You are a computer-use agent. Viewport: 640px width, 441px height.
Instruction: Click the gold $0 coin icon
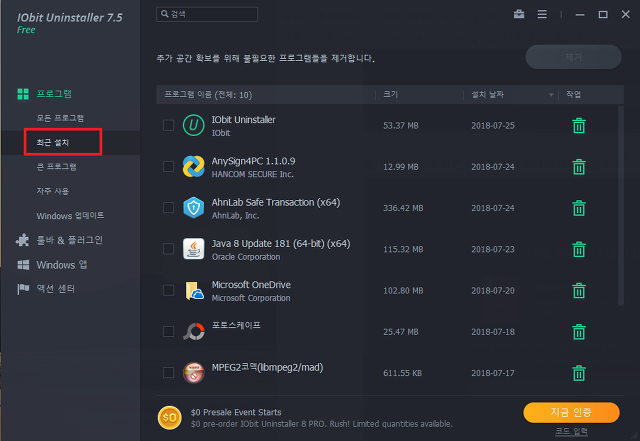169,418
